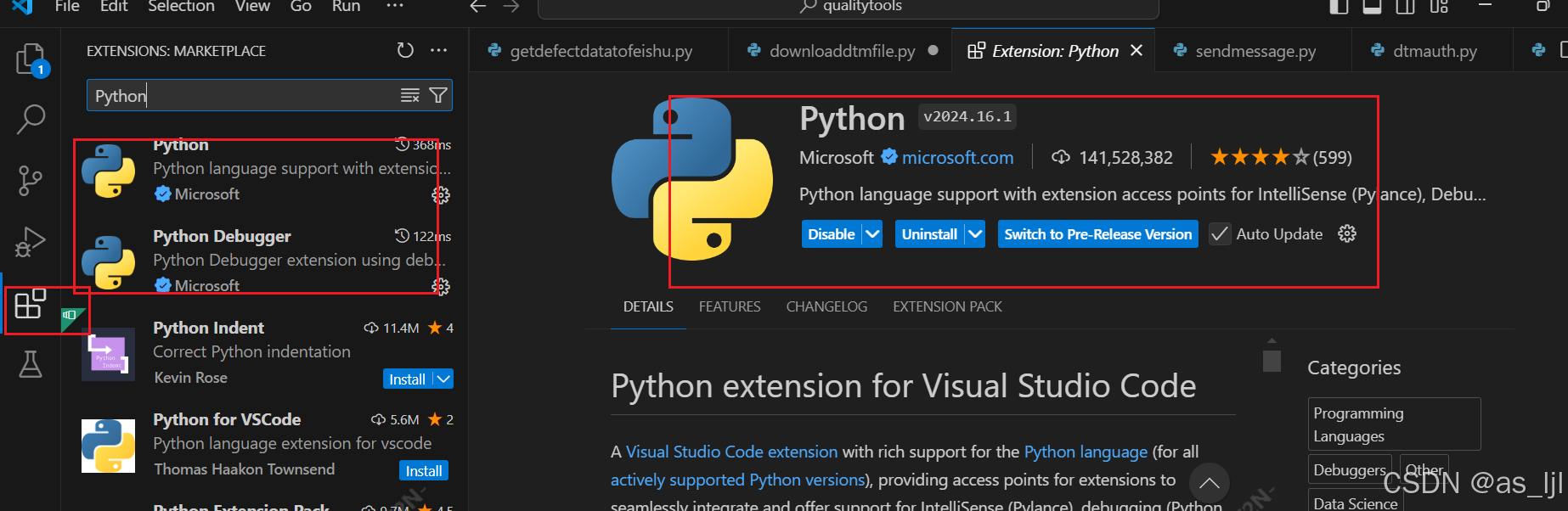This screenshot has width=1568, height=511.
Task: Open the Testing flask view
Action: 31,365
